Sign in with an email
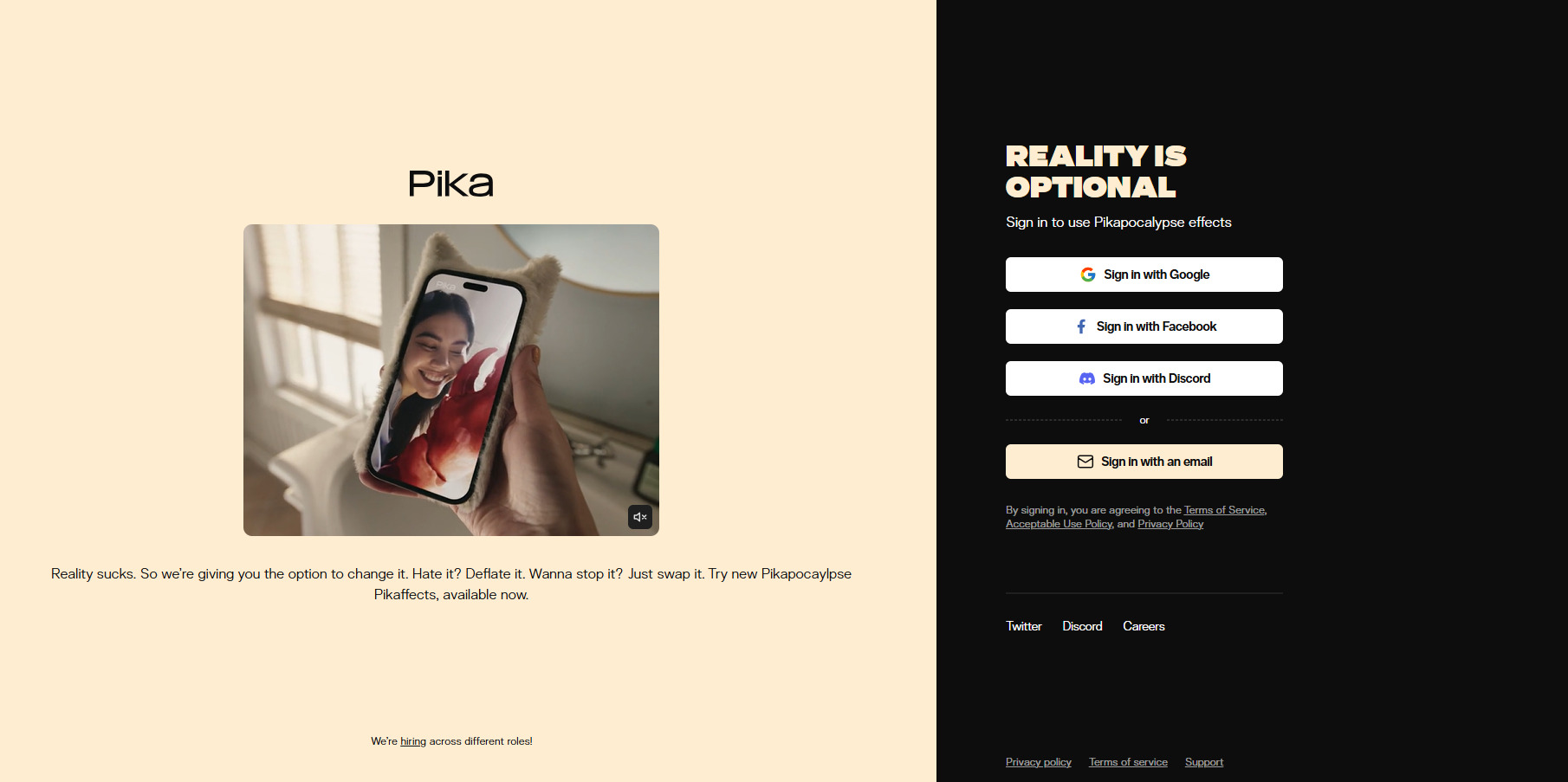 click(x=1144, y=462)
